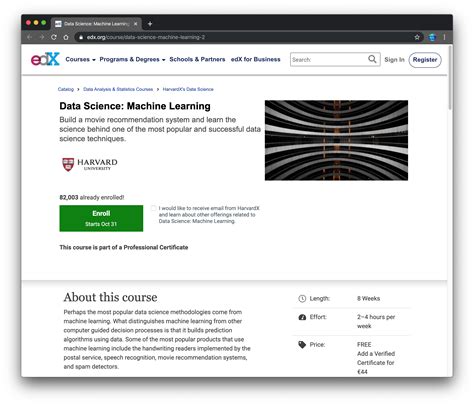Click the '2–4 hours per week' value

[376, 321]
